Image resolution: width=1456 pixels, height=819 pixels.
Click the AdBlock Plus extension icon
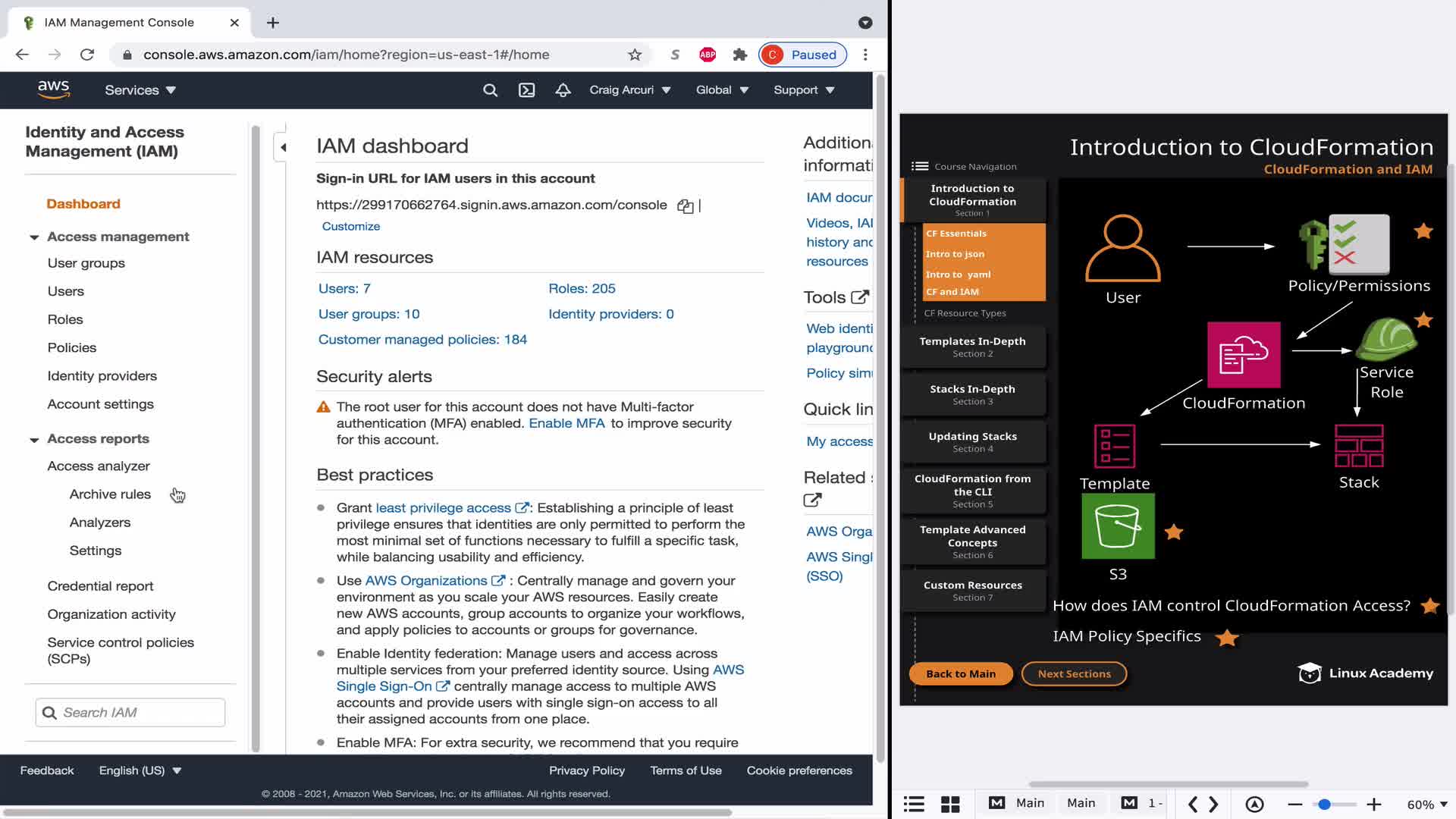coord(708,55)
